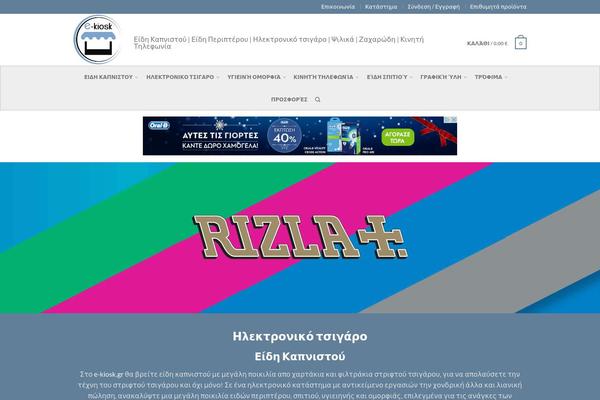Click the site tagline starting Είδη Καπνιστού | Είδη Περιπτέρου
The height and width of the screenshot is (400, 600).
point(279,42)
